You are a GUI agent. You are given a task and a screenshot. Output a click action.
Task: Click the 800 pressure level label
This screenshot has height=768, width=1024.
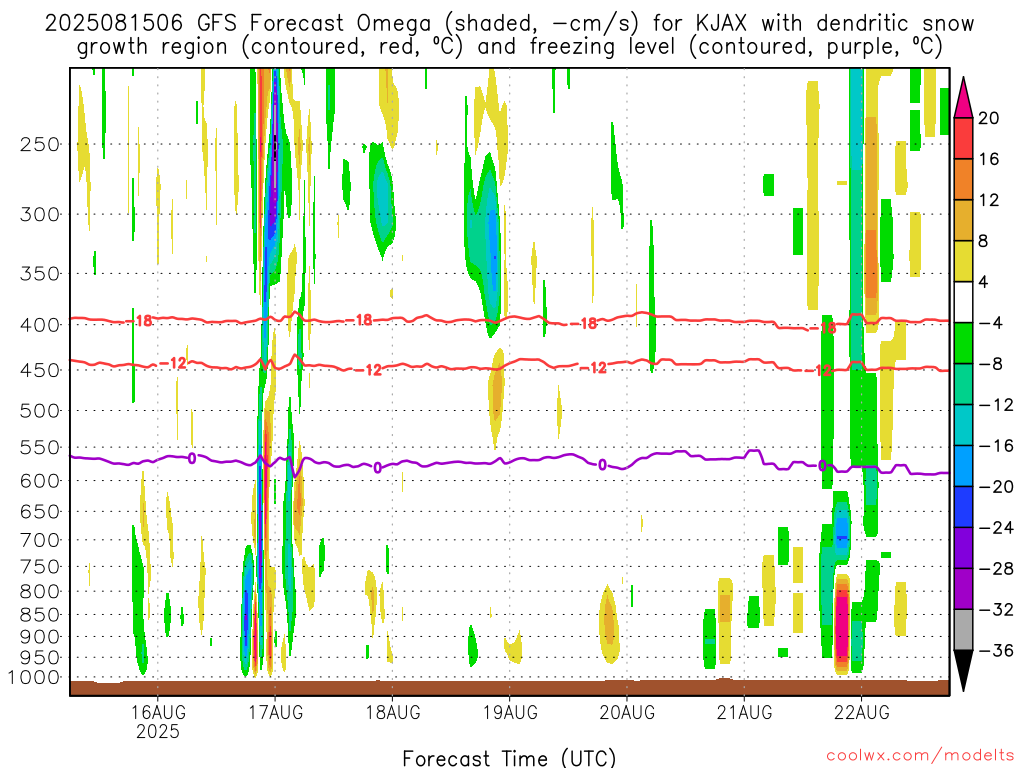tap(40, 592)
